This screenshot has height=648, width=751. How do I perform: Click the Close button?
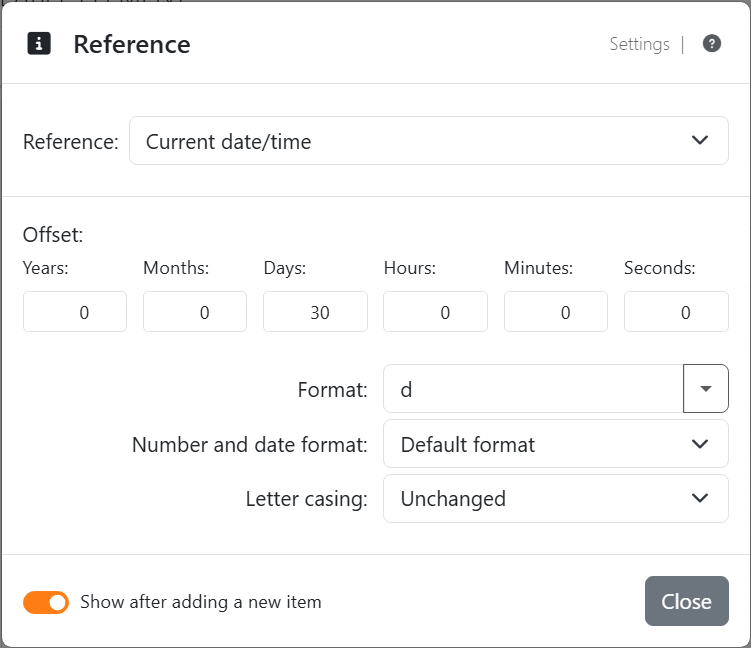click(x=687, y=601)
